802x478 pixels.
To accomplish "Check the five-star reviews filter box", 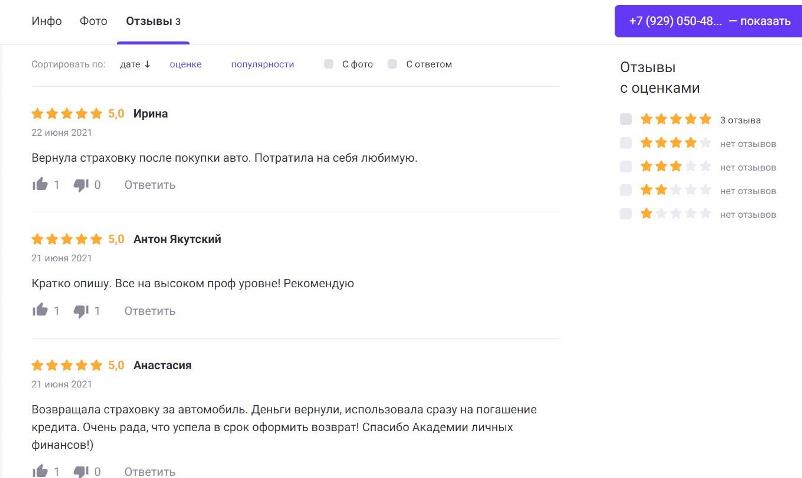I will coord(626,119).
